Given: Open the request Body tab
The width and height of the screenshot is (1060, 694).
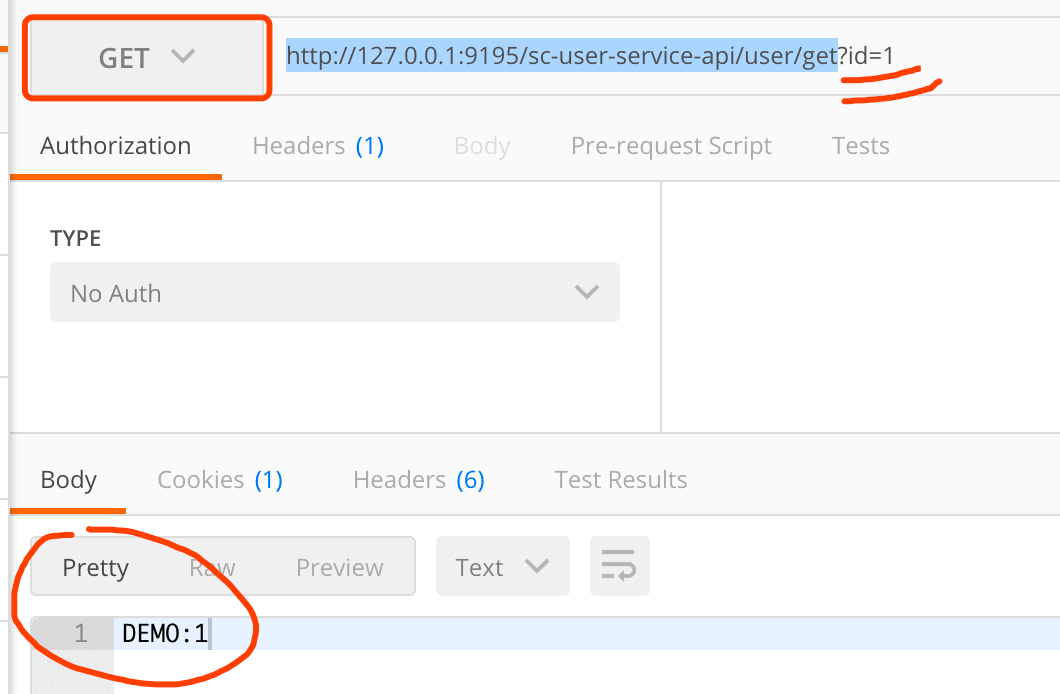Looking at the screenshot, I should click(482, 146).
